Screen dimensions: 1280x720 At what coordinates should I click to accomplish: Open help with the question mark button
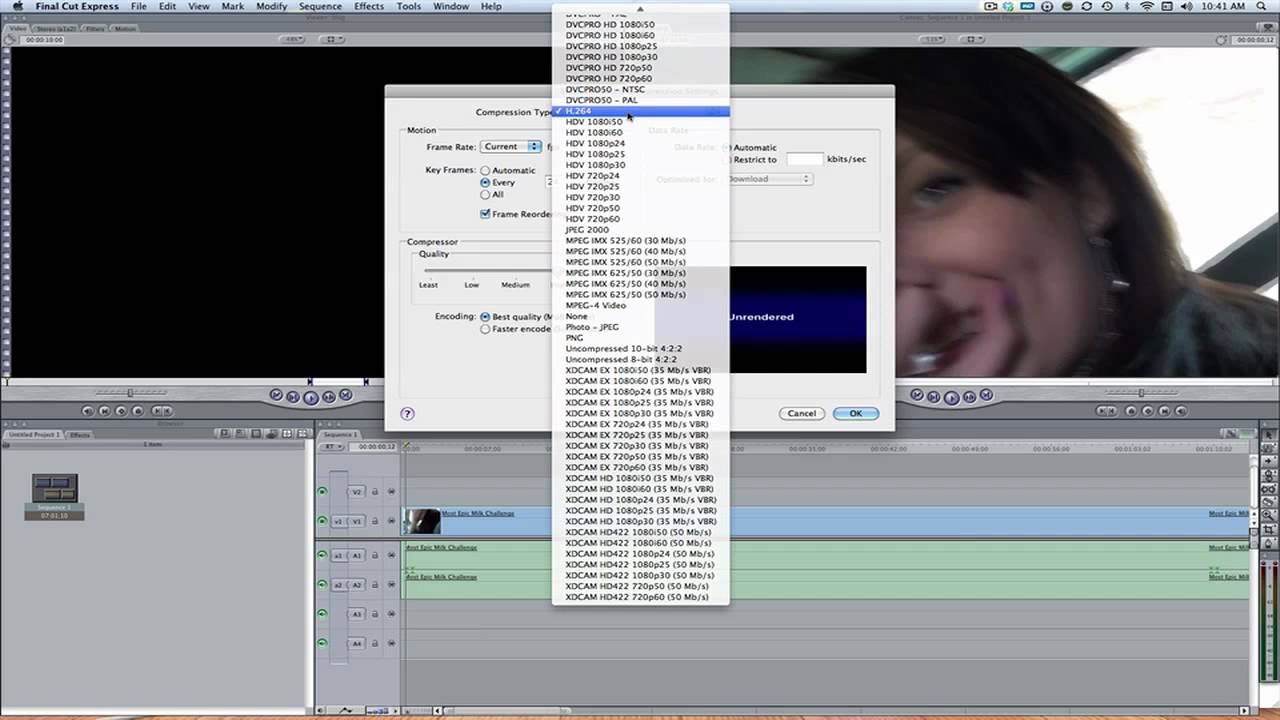(407, 413)
